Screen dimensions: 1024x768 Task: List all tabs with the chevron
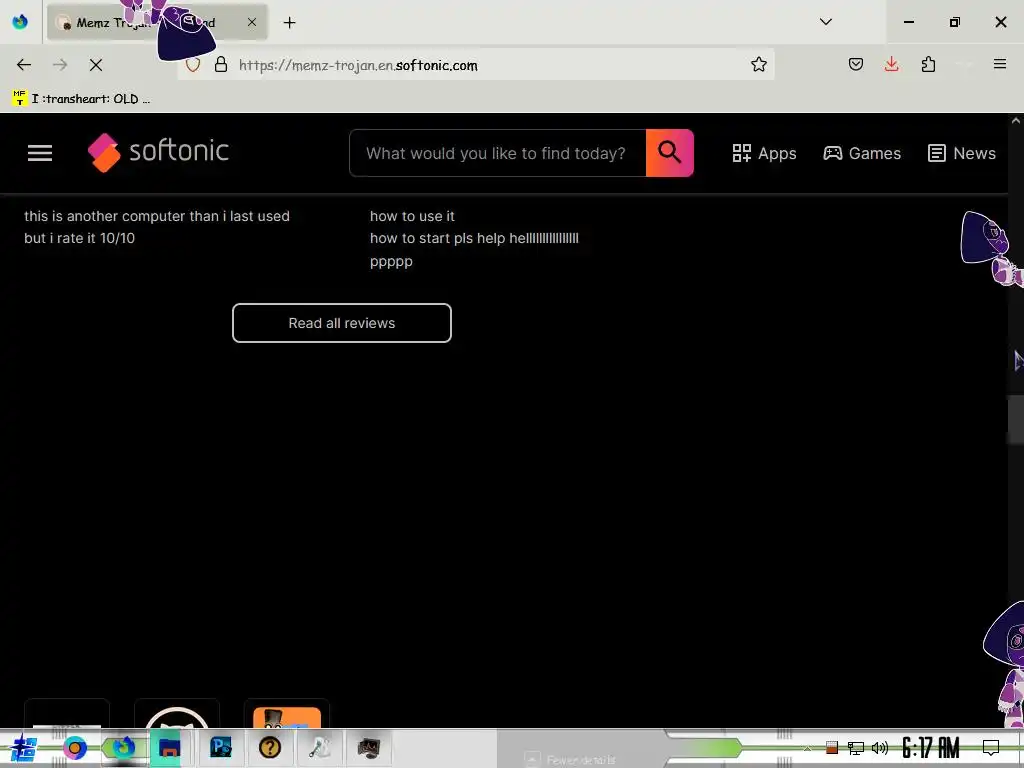click(x=825, y=22)
